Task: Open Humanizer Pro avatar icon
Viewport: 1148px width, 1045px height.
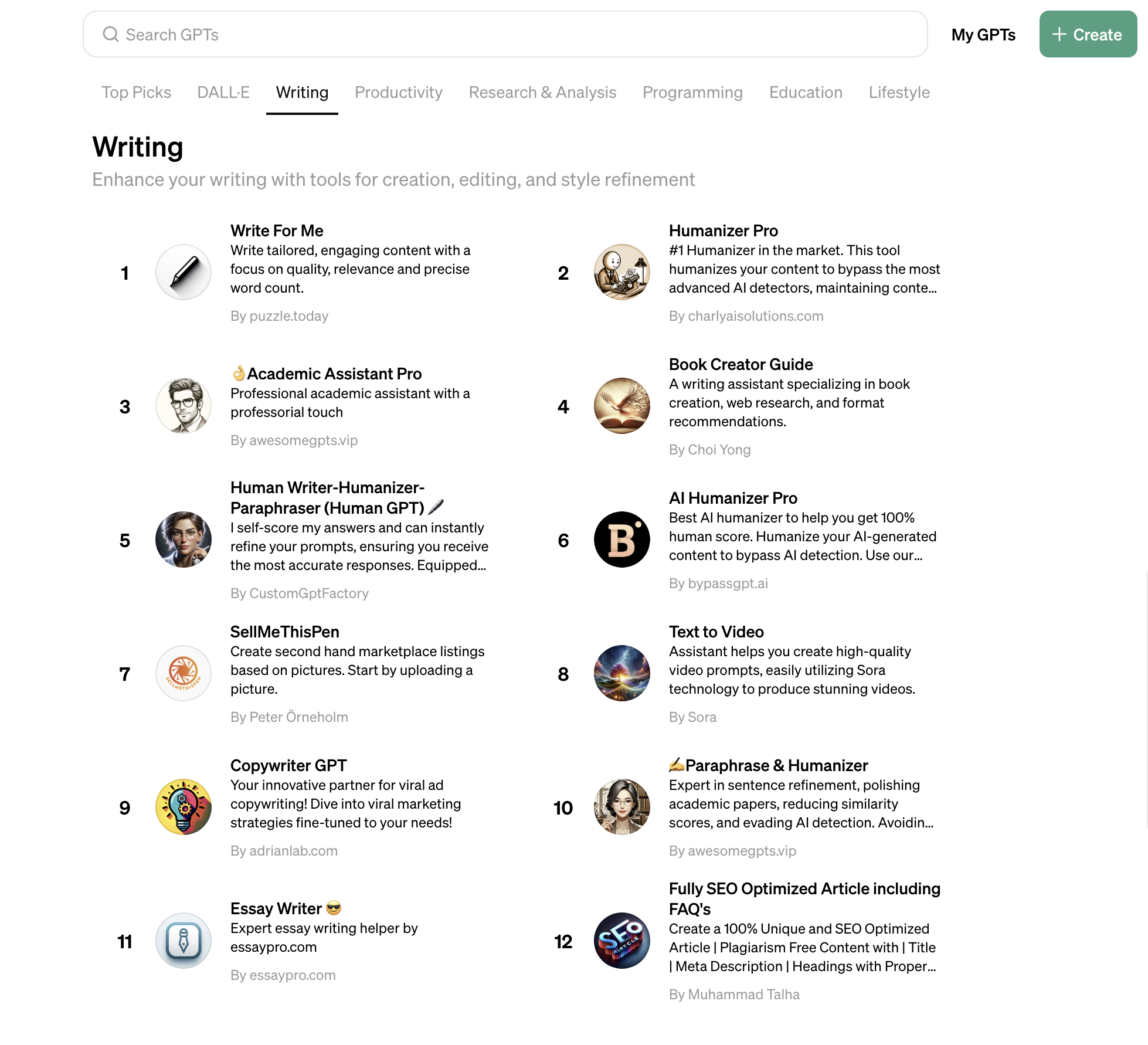Action: 622,273
